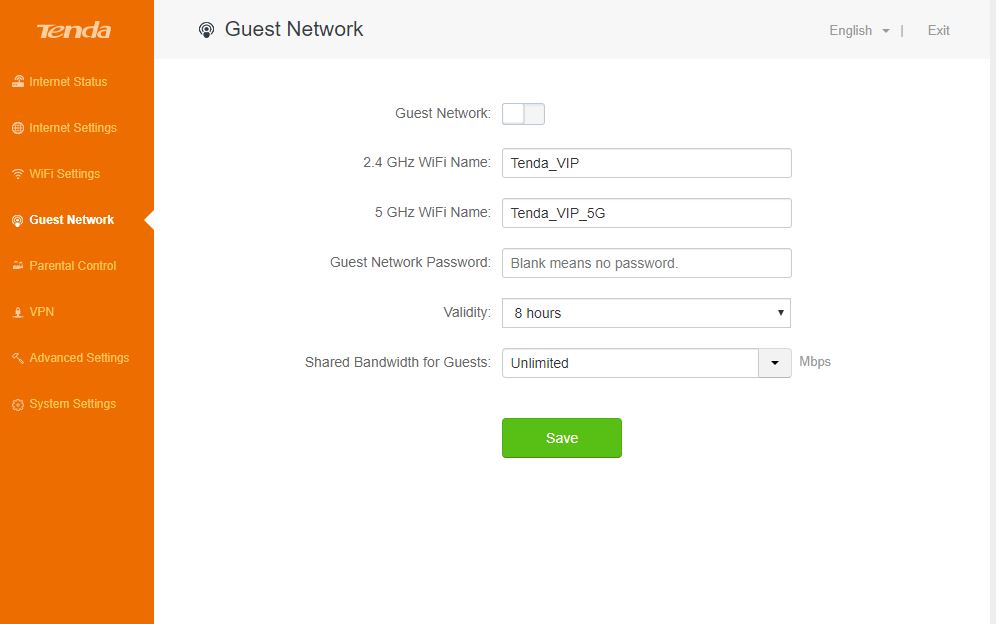This screenshot has height=624, width=996.
Task: Click the globe icon for Internet Settings
Action: coord(18,128)
